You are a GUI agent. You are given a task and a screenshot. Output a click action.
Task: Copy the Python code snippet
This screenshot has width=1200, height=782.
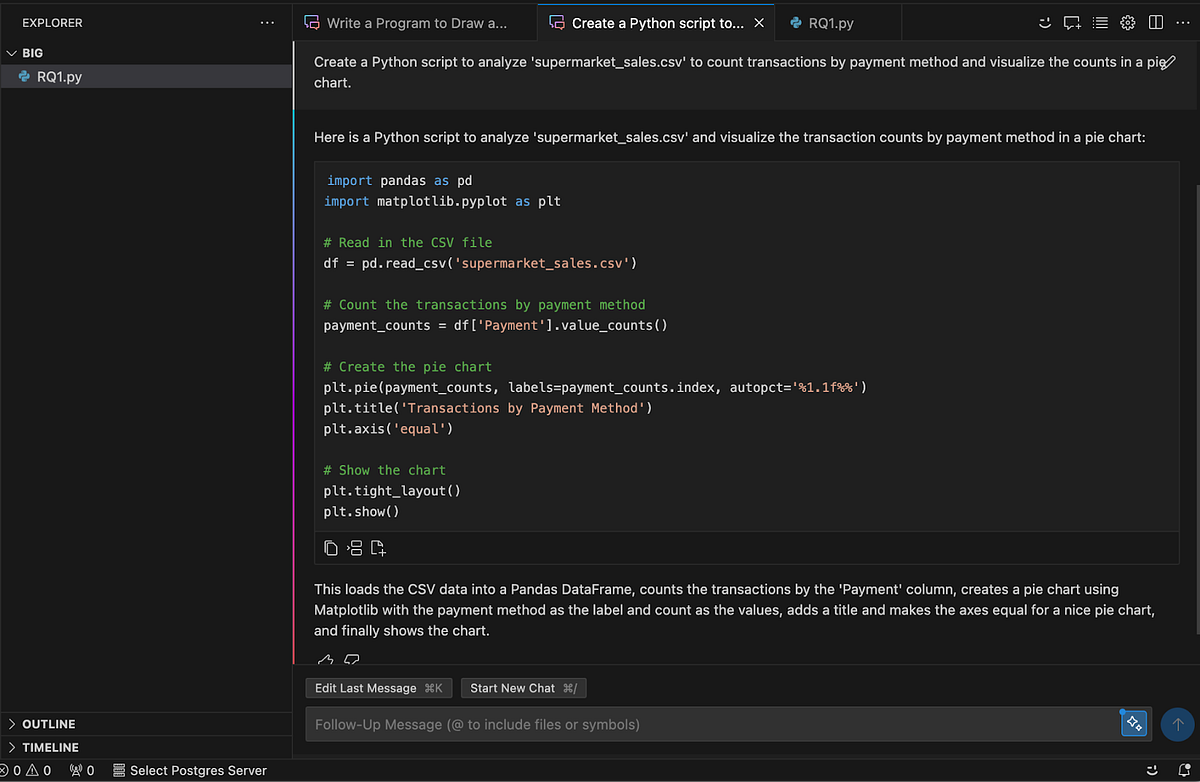[x=330, y=547]
